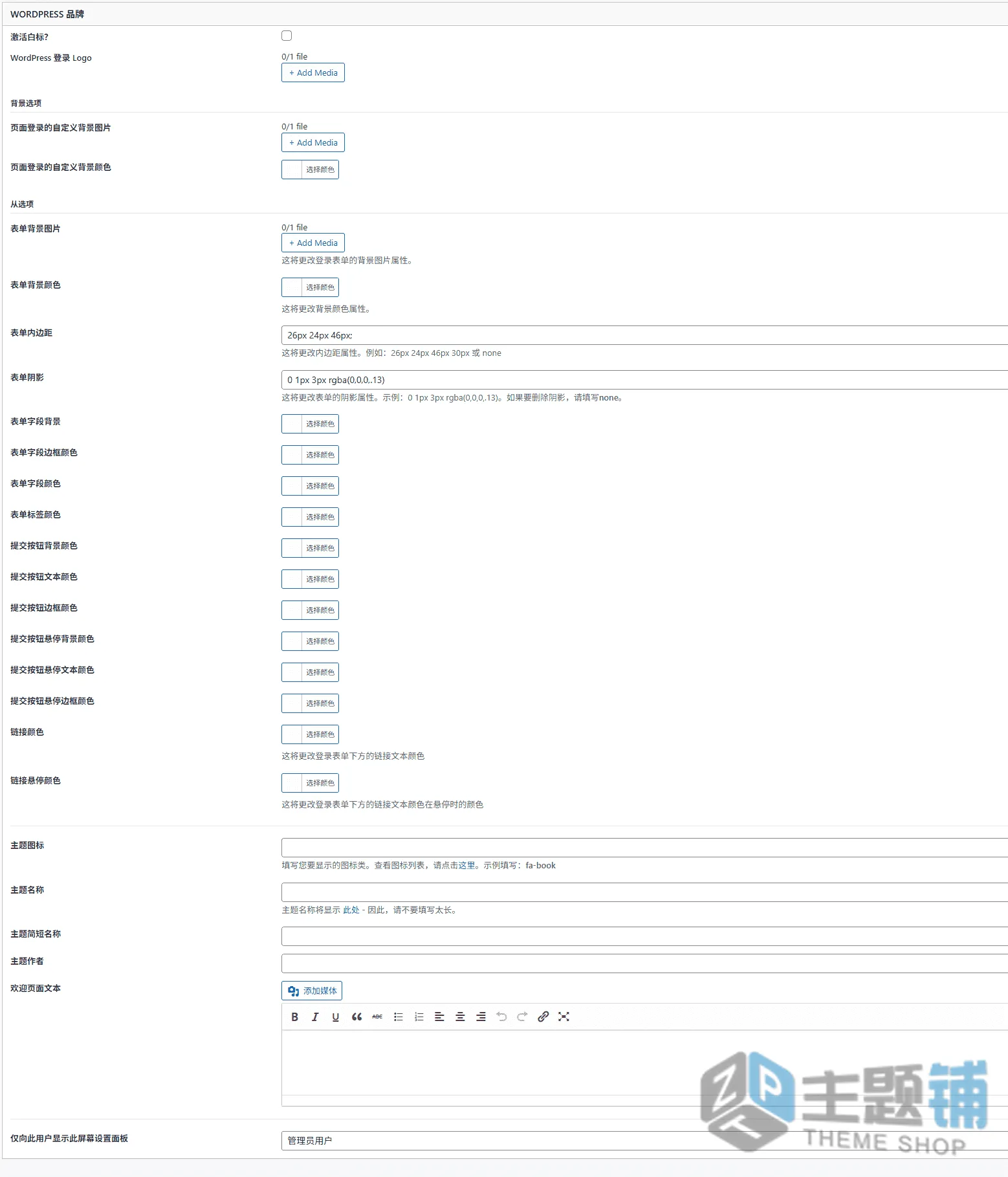Add Media for WordPress 登录 Logo
This screenshot has width=1008, height=1177.
[313, 72]
